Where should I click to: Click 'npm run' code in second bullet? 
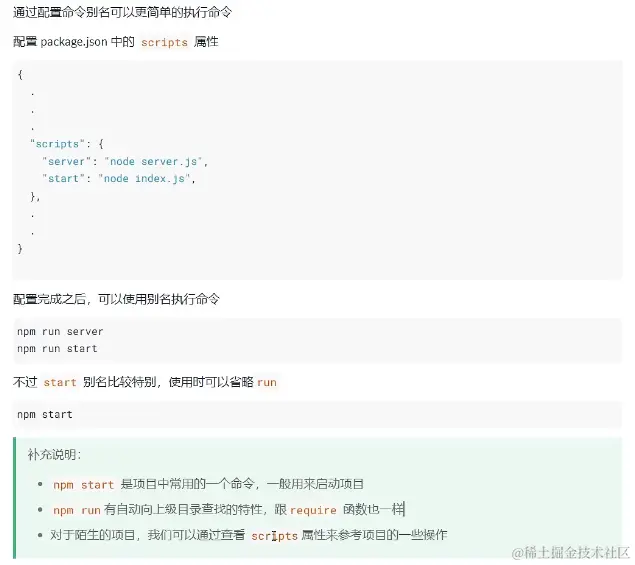(77, 510)
